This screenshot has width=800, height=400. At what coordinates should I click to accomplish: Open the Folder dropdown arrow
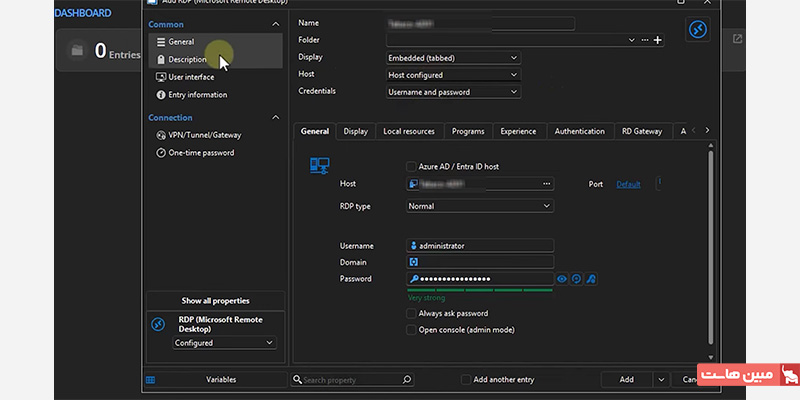pos(632,40)
